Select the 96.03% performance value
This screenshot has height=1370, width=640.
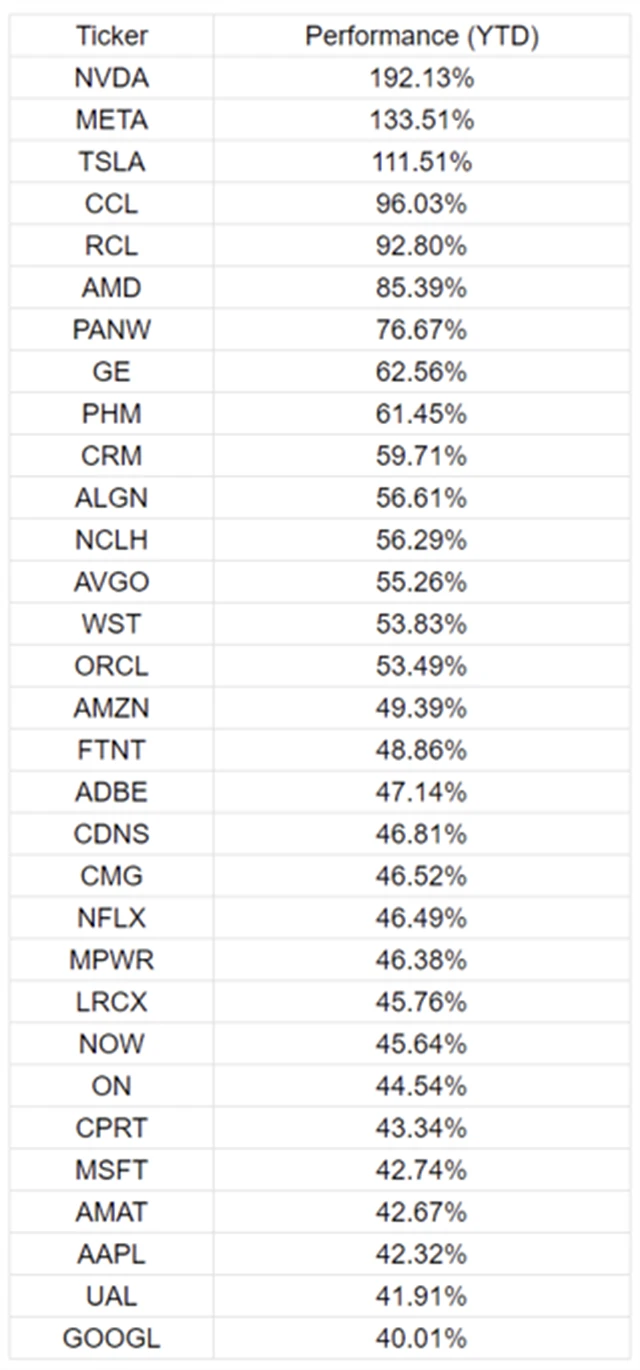[422, 204]
